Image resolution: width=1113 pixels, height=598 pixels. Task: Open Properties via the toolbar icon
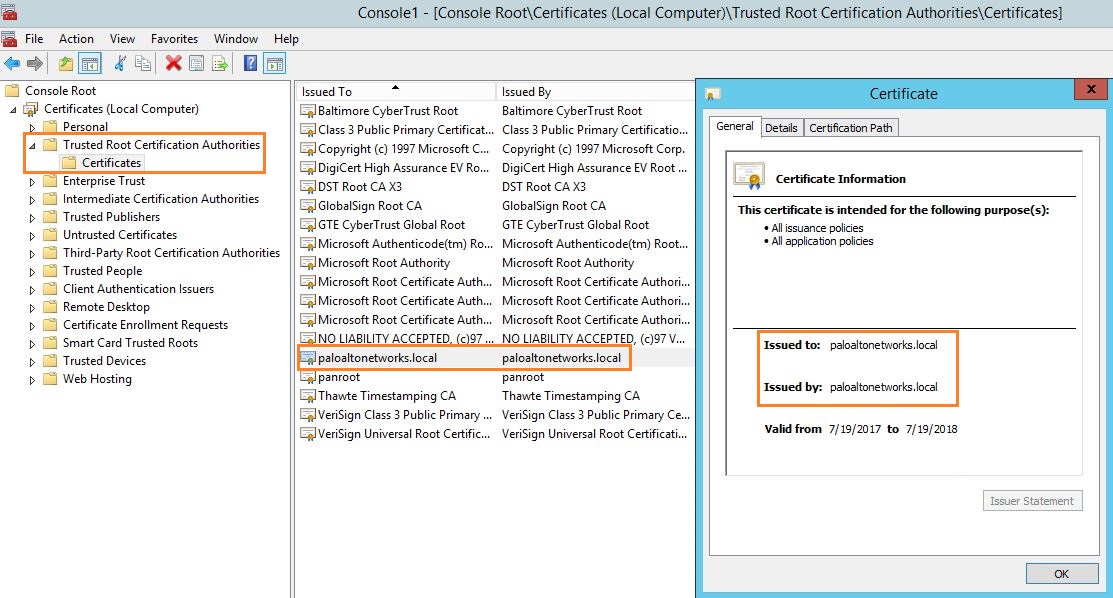tap(197, 64)
